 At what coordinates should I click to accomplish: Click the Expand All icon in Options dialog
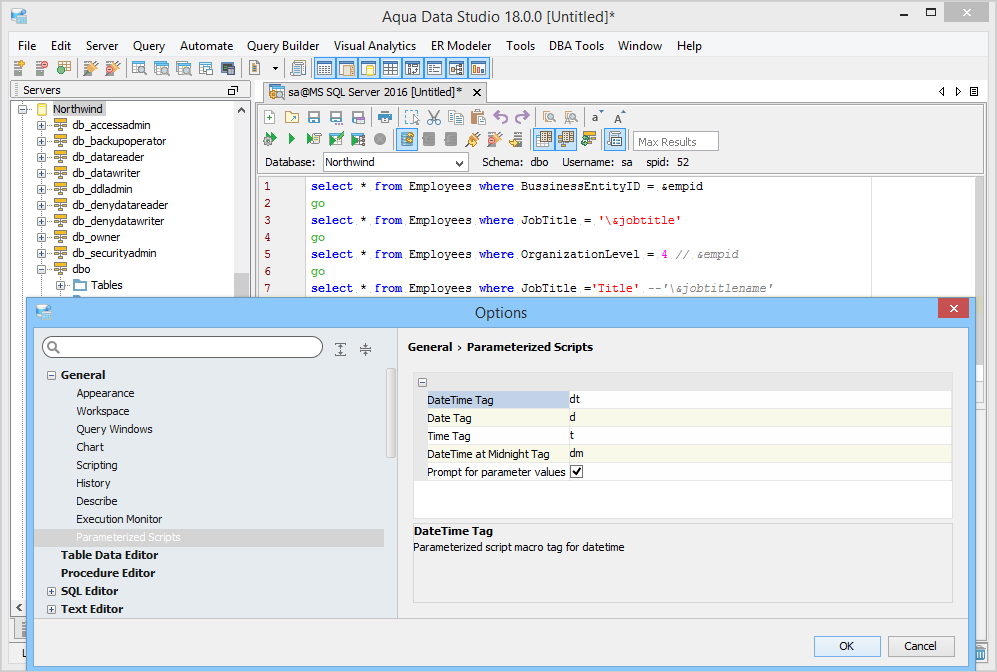click(341, 349)
